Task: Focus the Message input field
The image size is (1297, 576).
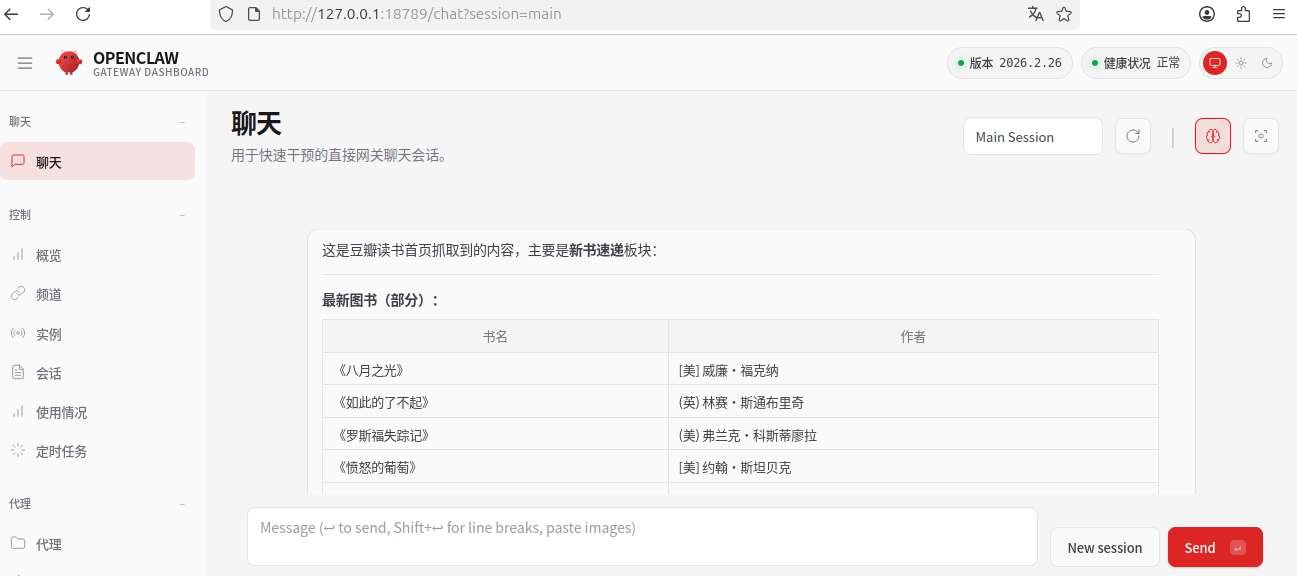Action: [642, 536]
